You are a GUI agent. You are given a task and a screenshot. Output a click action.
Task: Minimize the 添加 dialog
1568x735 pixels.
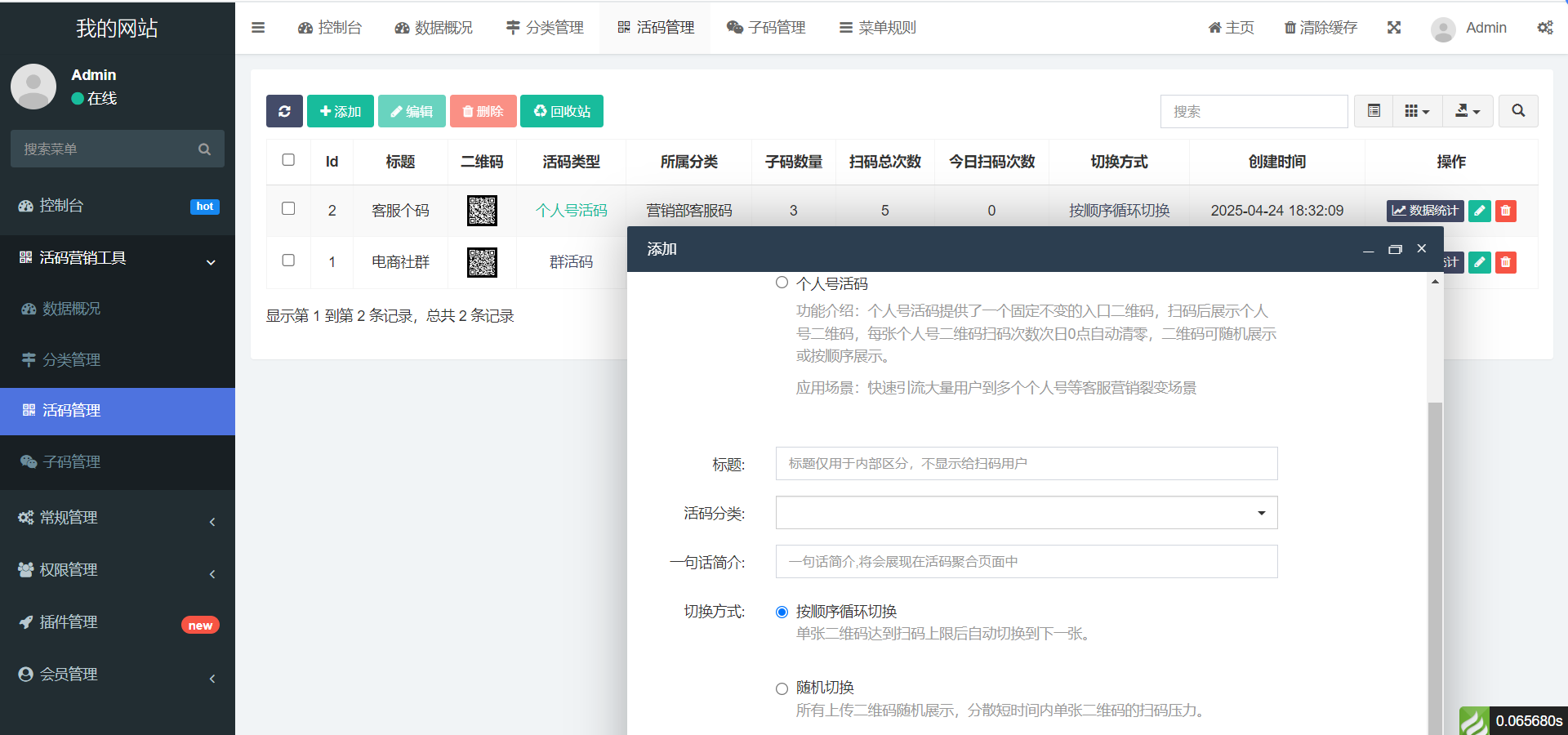point(1368,250)
